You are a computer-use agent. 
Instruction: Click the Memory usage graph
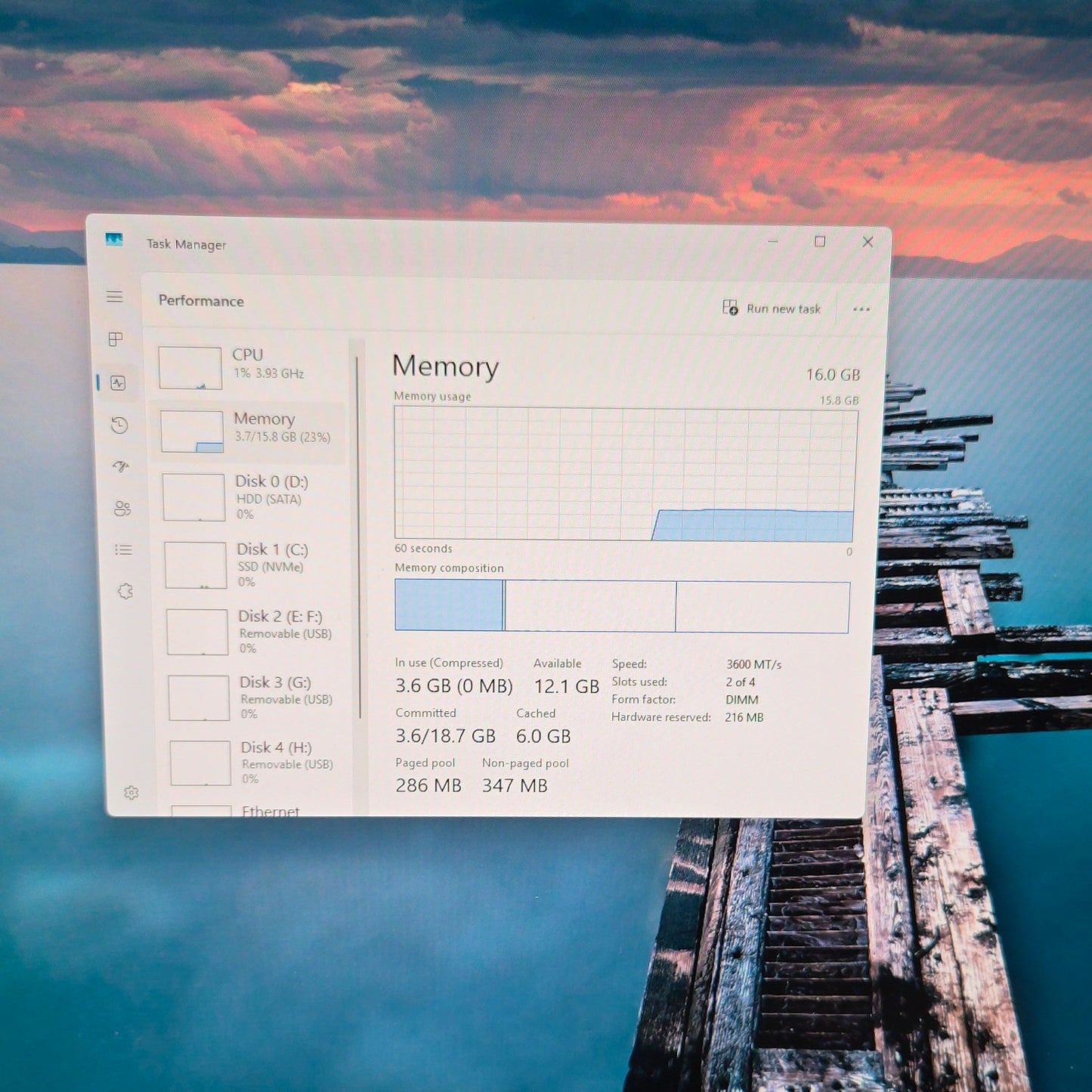pos(625,474)
